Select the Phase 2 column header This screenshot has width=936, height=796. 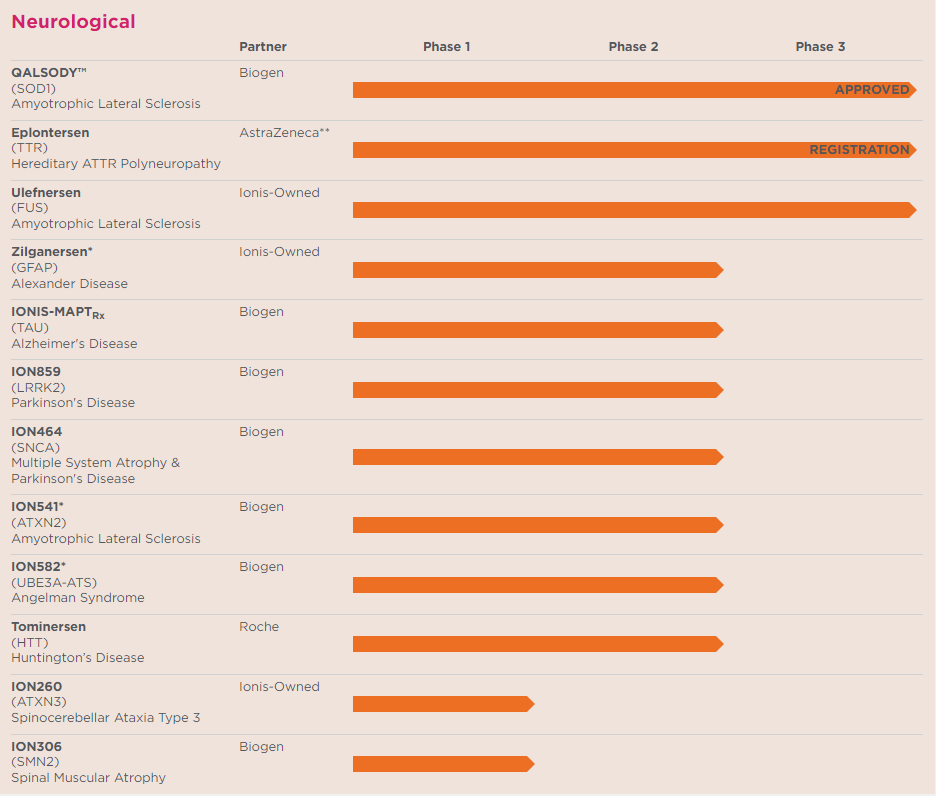point(633,47)
